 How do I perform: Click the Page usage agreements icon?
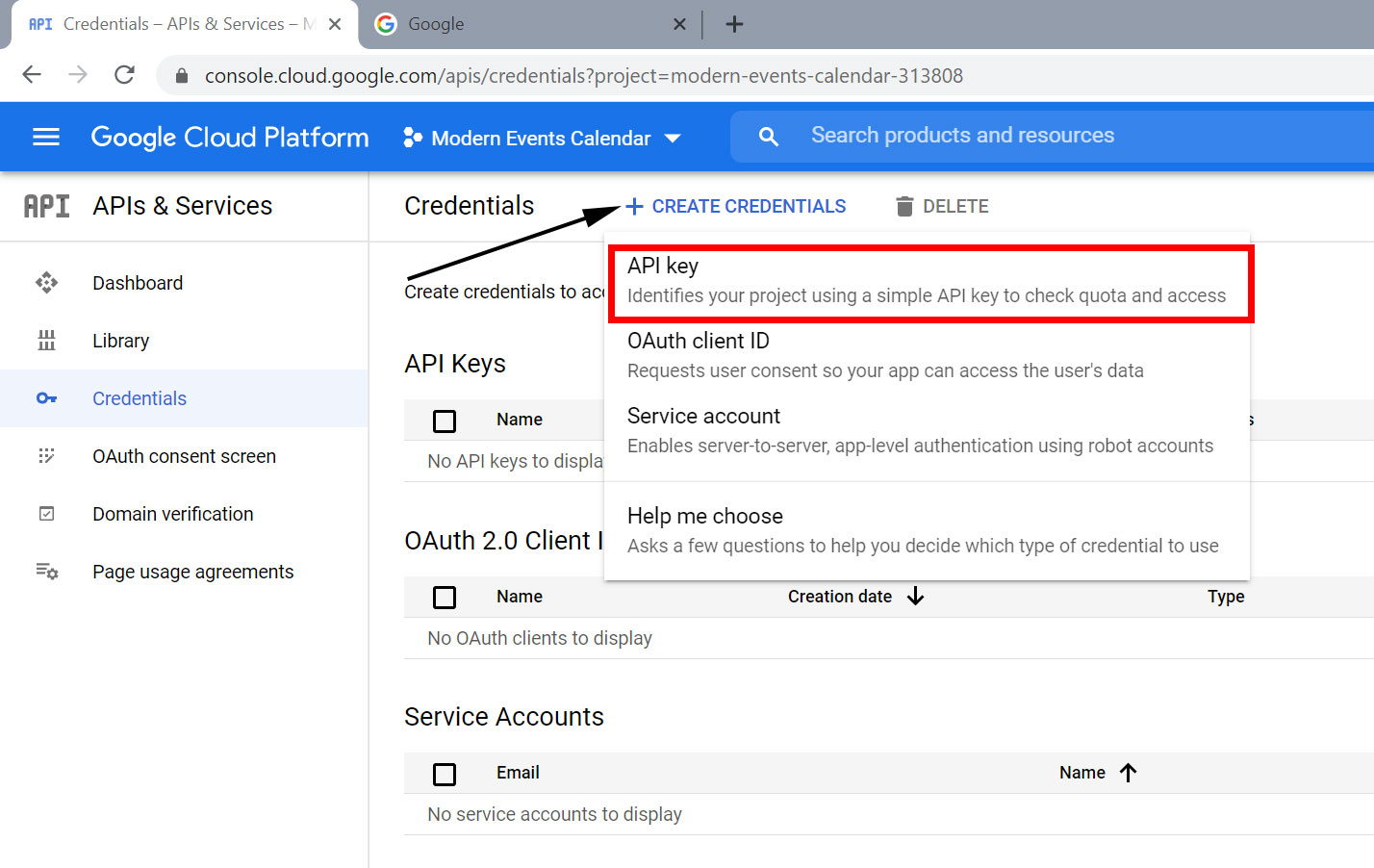pyautogui.click(x=47, y=572)
